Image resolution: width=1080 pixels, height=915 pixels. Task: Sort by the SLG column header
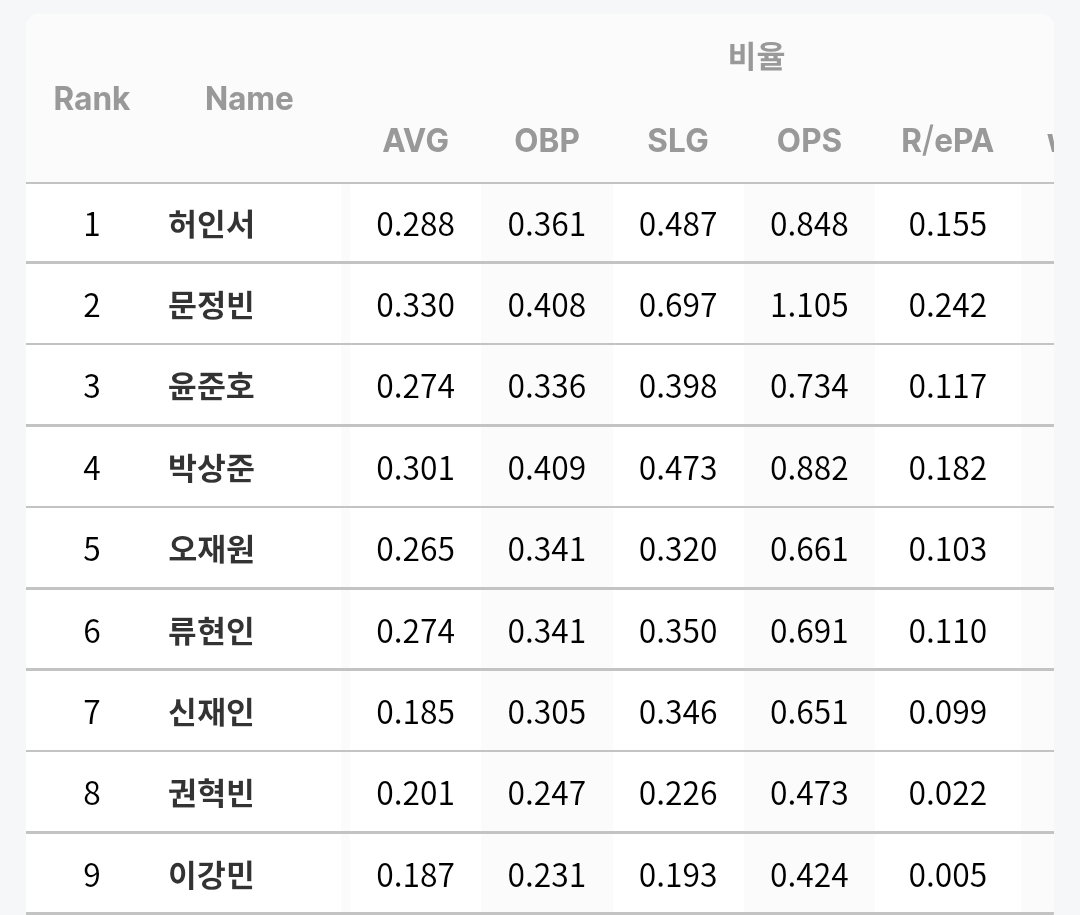[x=678, y=141]
